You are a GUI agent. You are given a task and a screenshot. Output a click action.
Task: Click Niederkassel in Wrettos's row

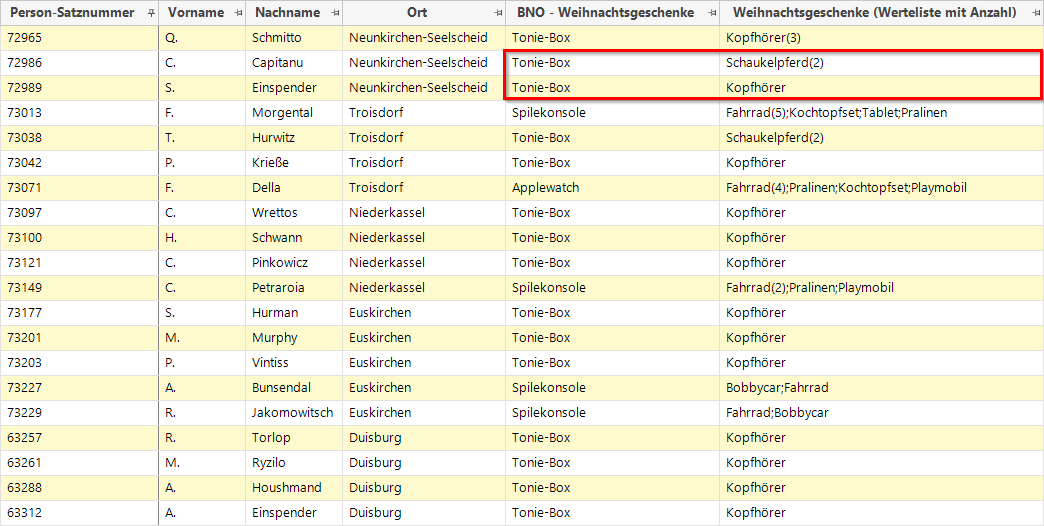click(387, 212)
